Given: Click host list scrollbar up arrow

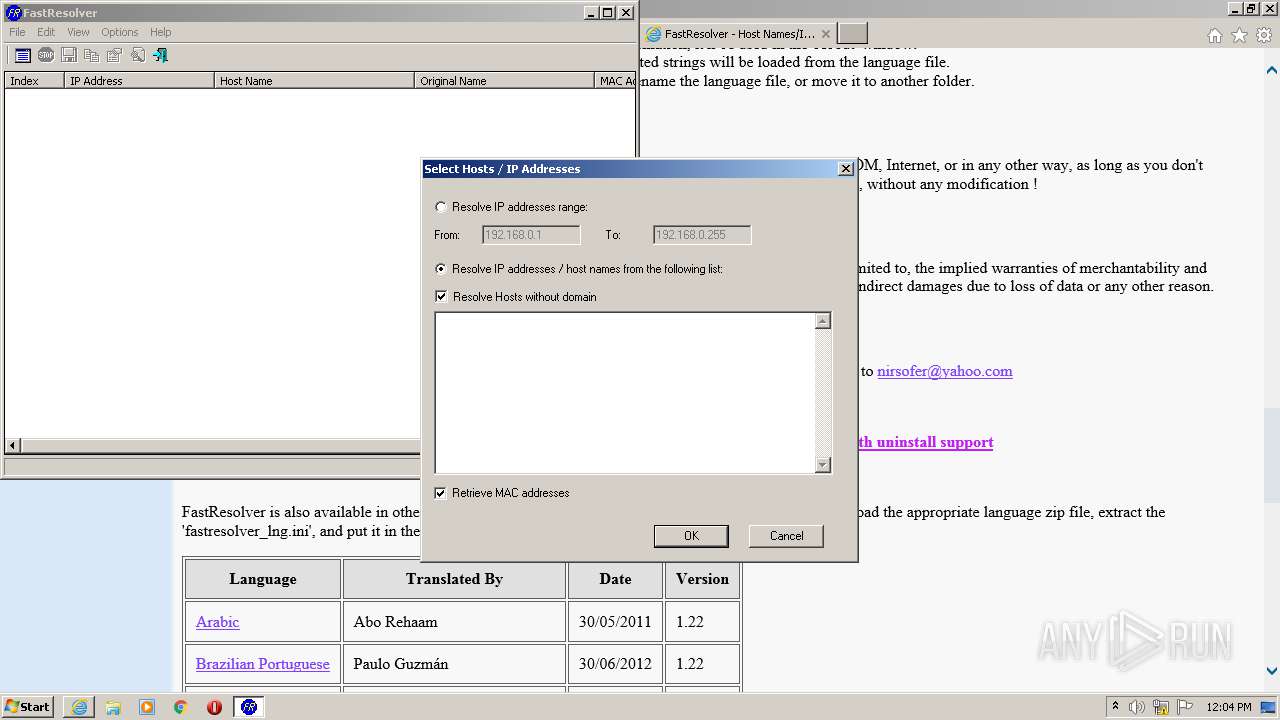Looking at the screenshot, I should (823, 321).
